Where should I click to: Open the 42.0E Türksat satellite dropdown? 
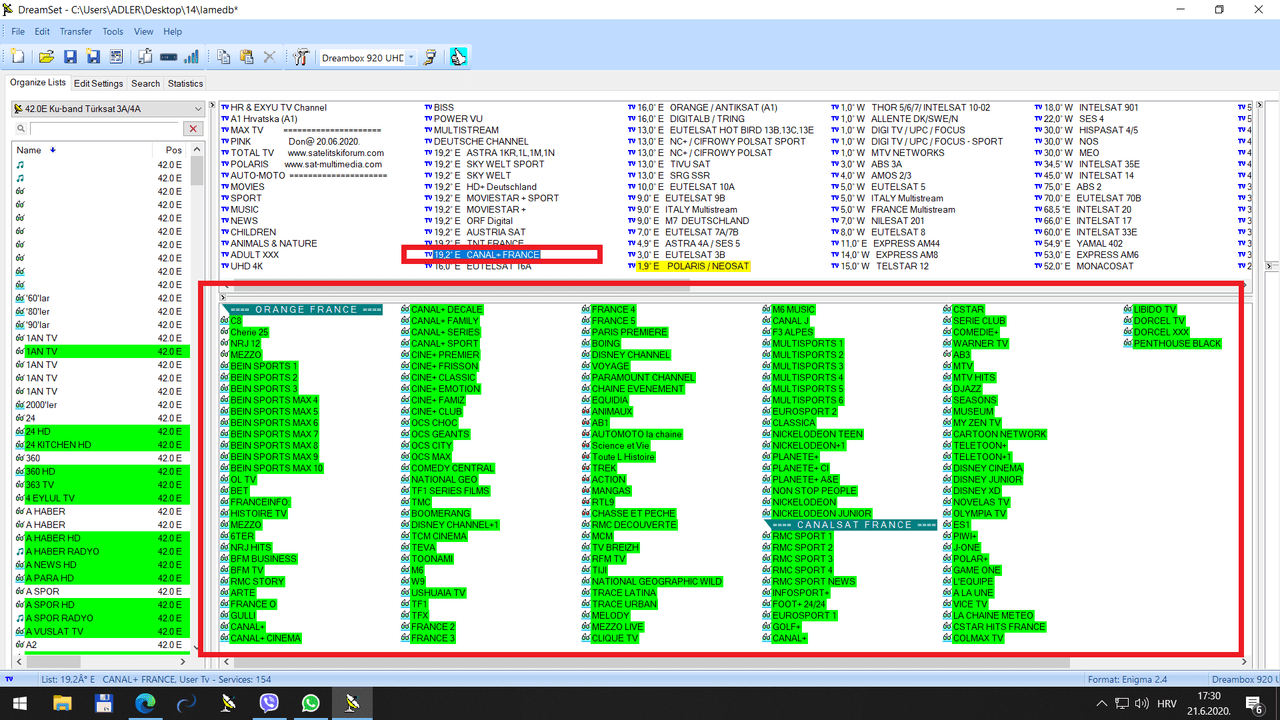108,109
